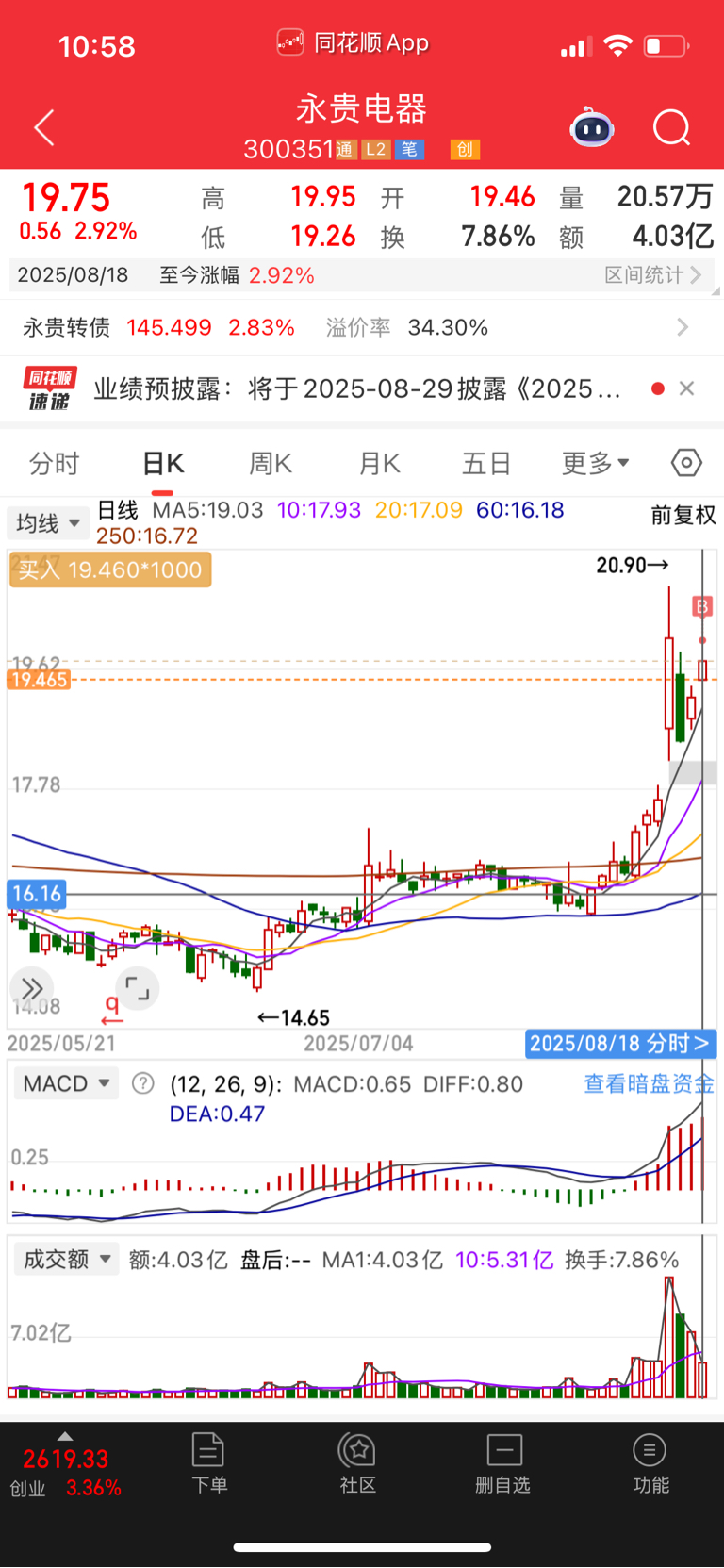This screenshot has width=724, height=1568.
Task: Open 查看暗盘资金 link
Action: [x=649, y=1083]
